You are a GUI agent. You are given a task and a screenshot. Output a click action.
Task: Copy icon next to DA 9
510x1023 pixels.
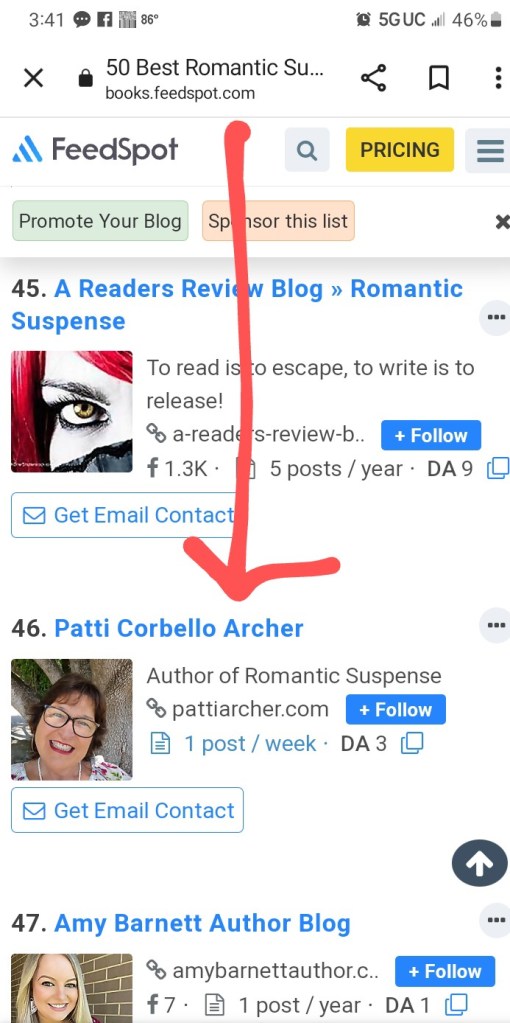tap(498, 468)
